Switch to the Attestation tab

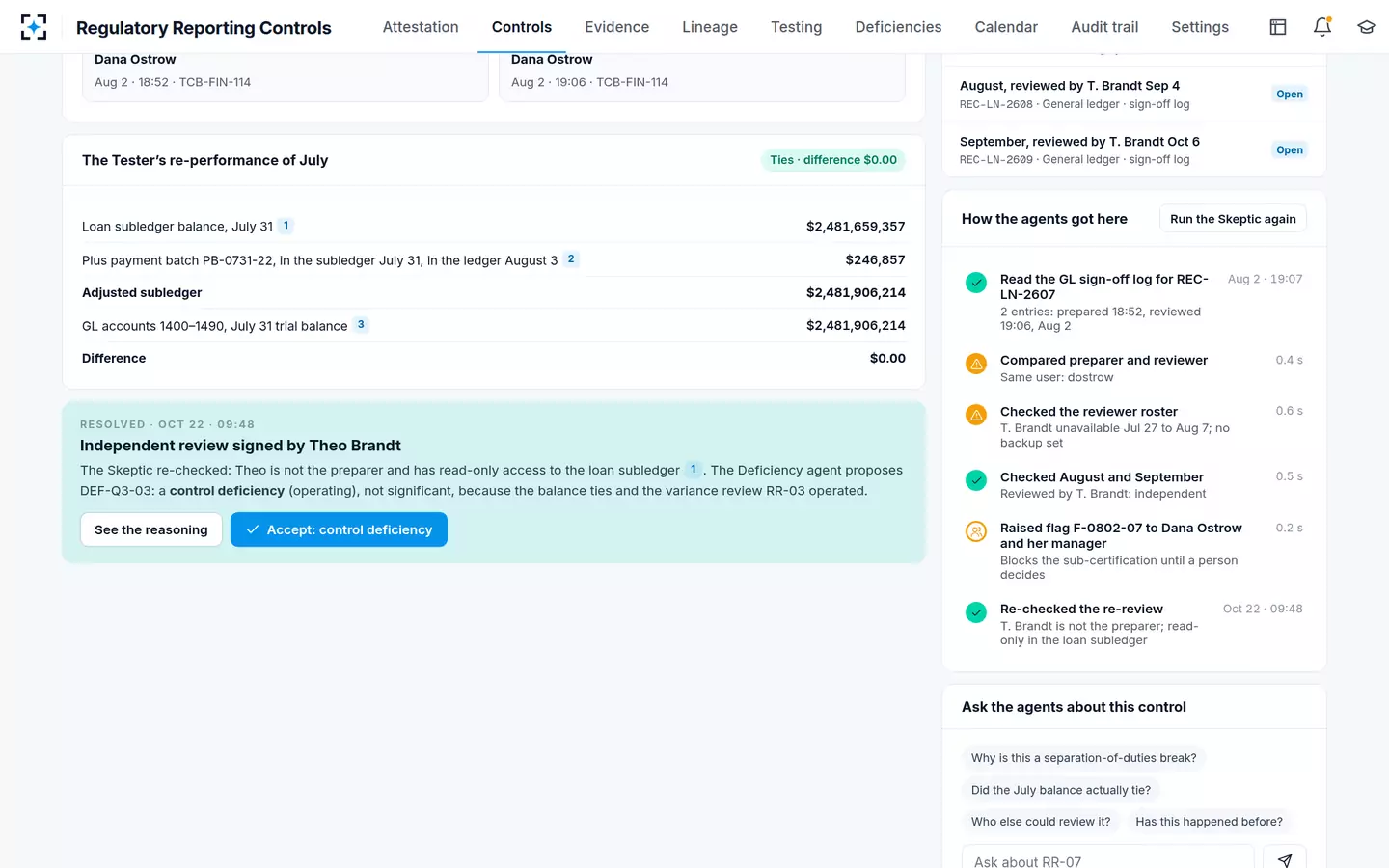pyautogui.click(x=421, y=27)
